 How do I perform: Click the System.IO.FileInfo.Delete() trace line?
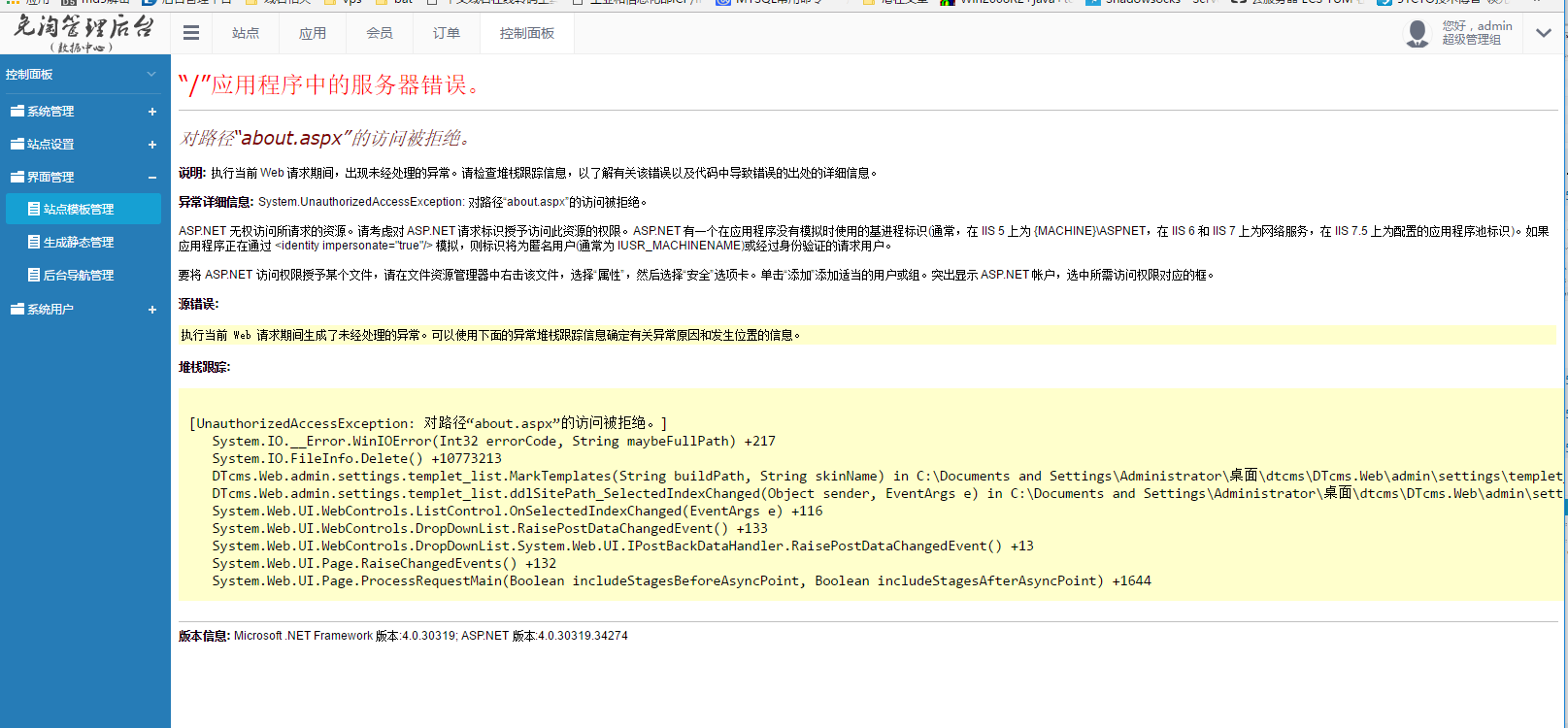click(357, 458)
